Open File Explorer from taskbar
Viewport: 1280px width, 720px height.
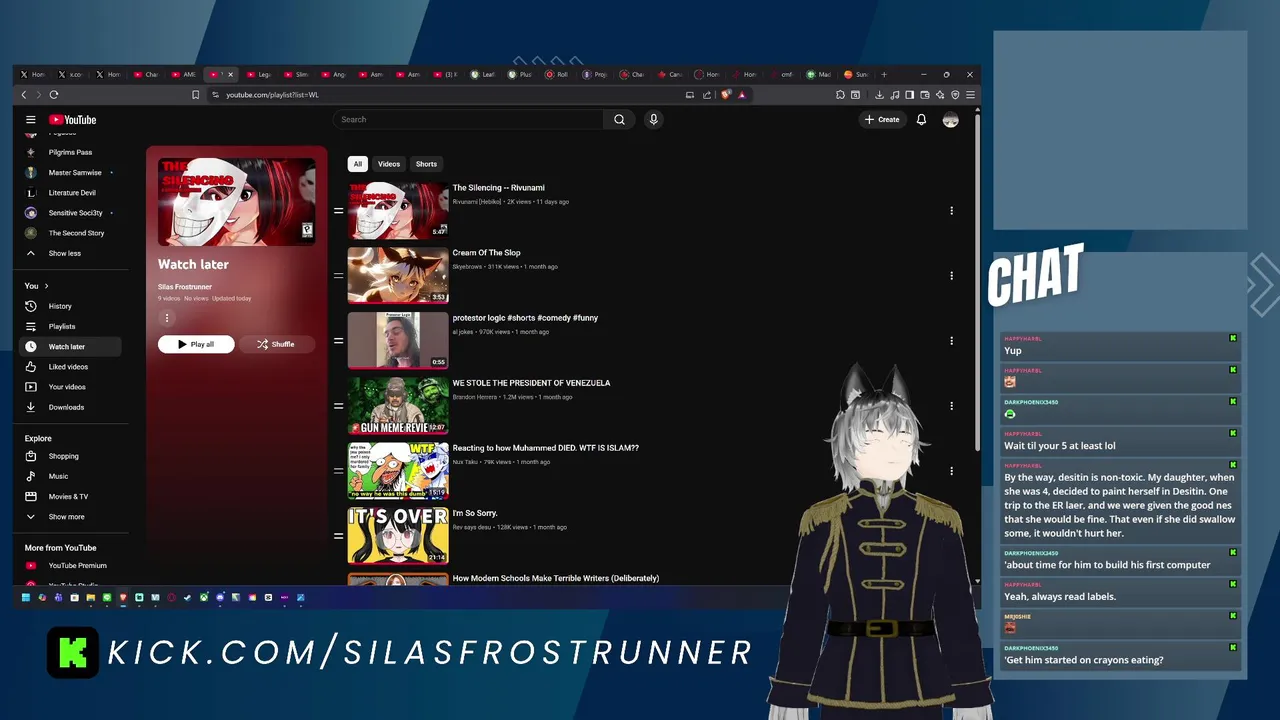click(91, 598)
